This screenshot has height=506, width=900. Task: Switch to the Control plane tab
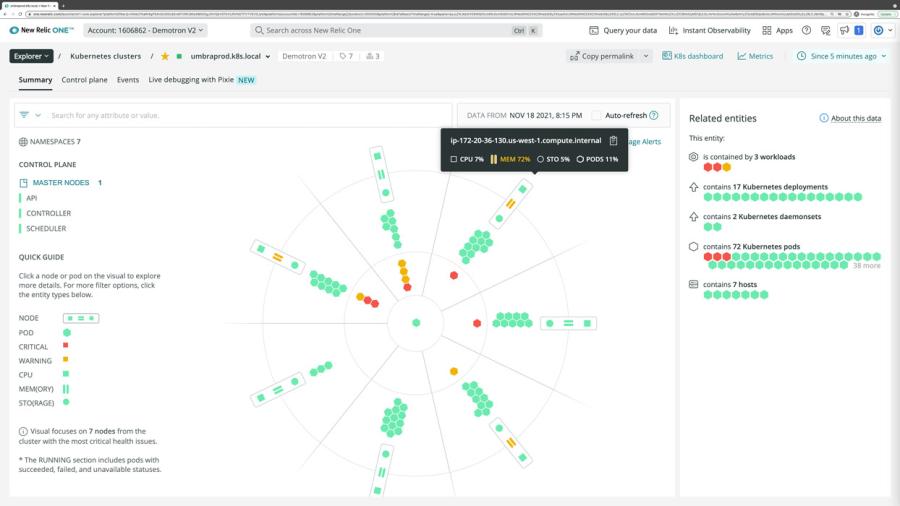(84, 80)
